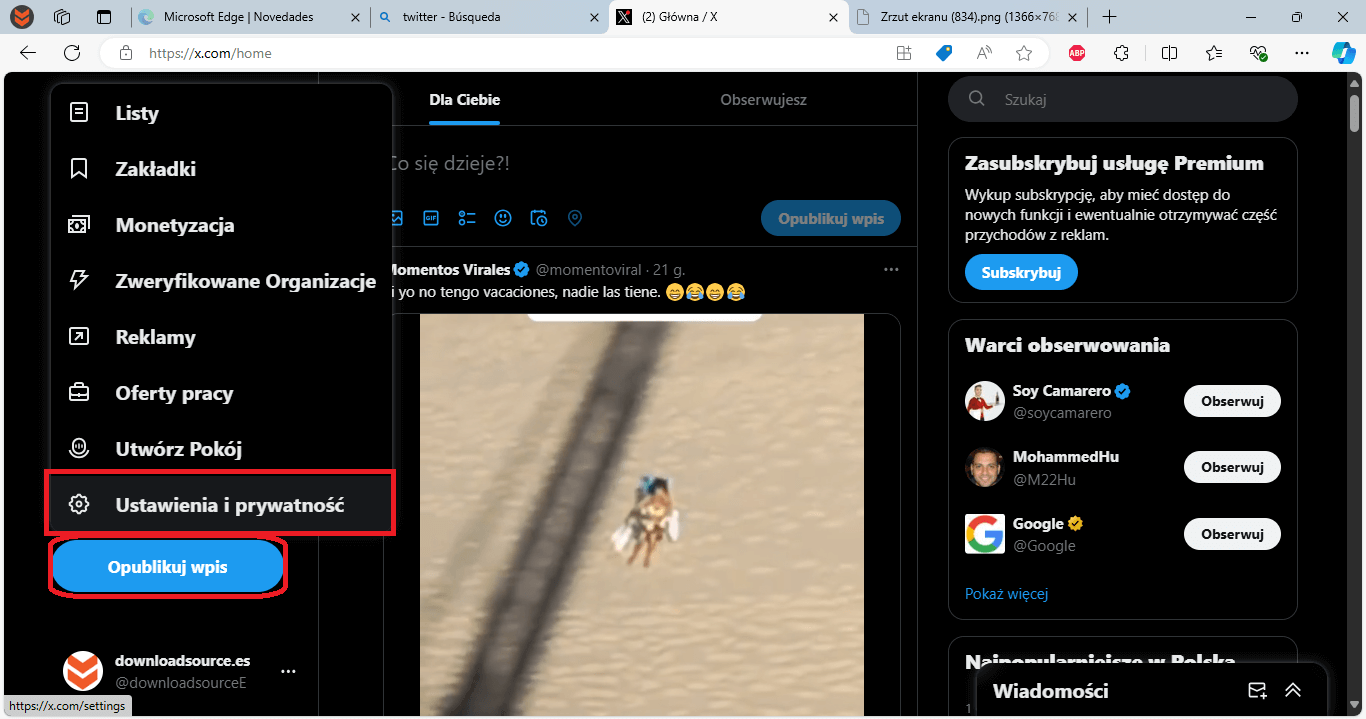Viewport: 1366px width, 719px height.
Task: Click the Pokaż więcej link
Action: 1006,594
